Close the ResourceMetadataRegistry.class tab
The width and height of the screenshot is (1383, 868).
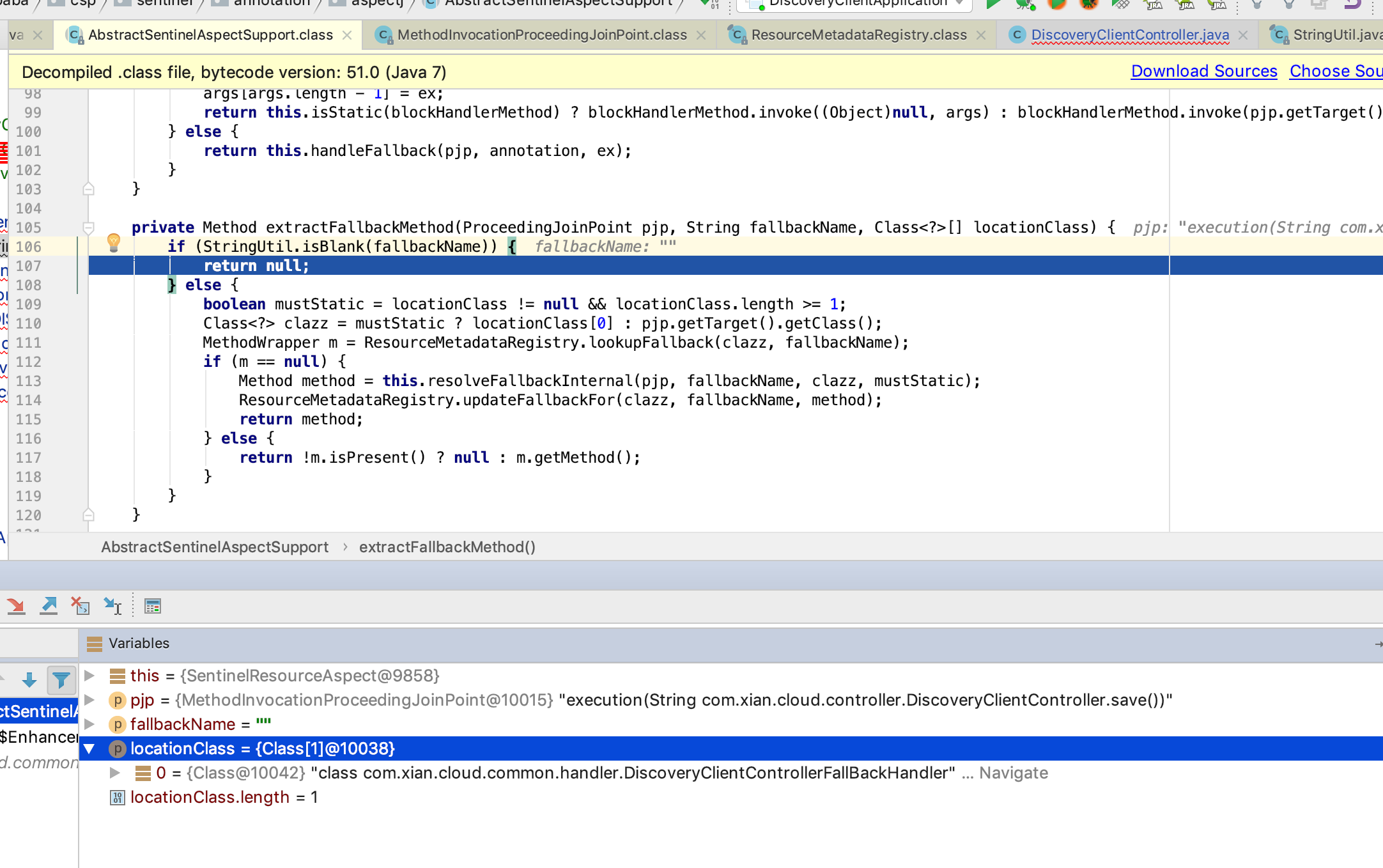(x=981, y=35)
